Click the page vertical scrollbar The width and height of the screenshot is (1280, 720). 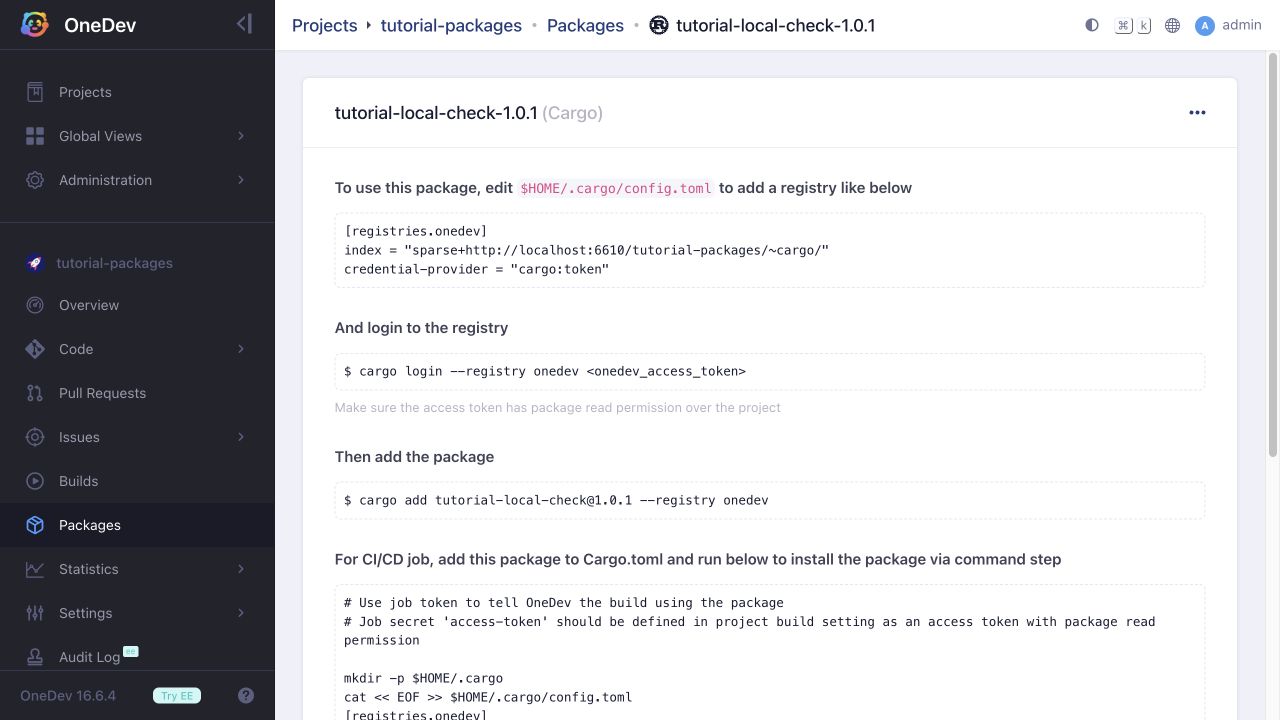pos(1273,255)
